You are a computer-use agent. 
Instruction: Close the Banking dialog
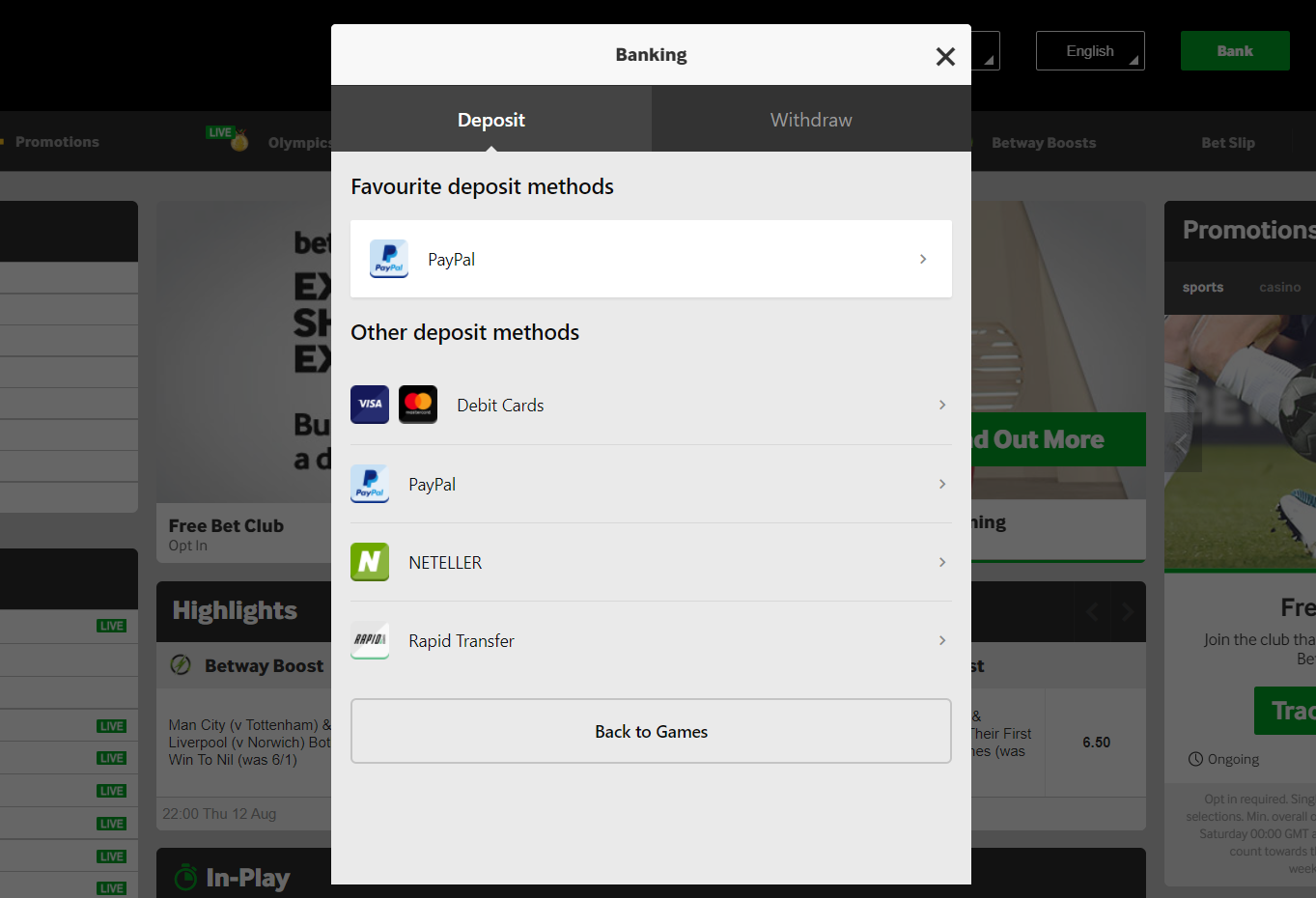[x=945, y=56]
